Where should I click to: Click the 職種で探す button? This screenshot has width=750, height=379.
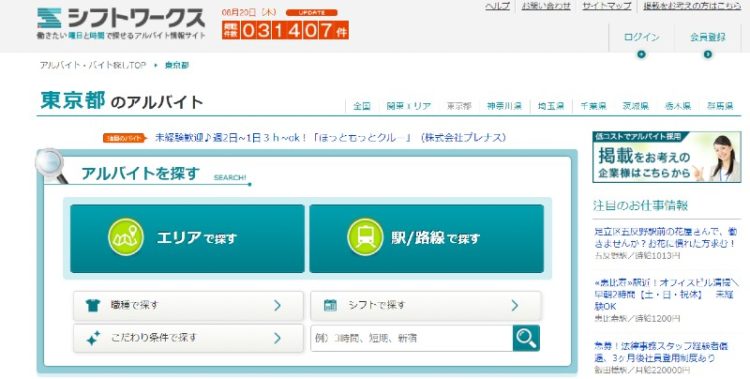[188, 305]
